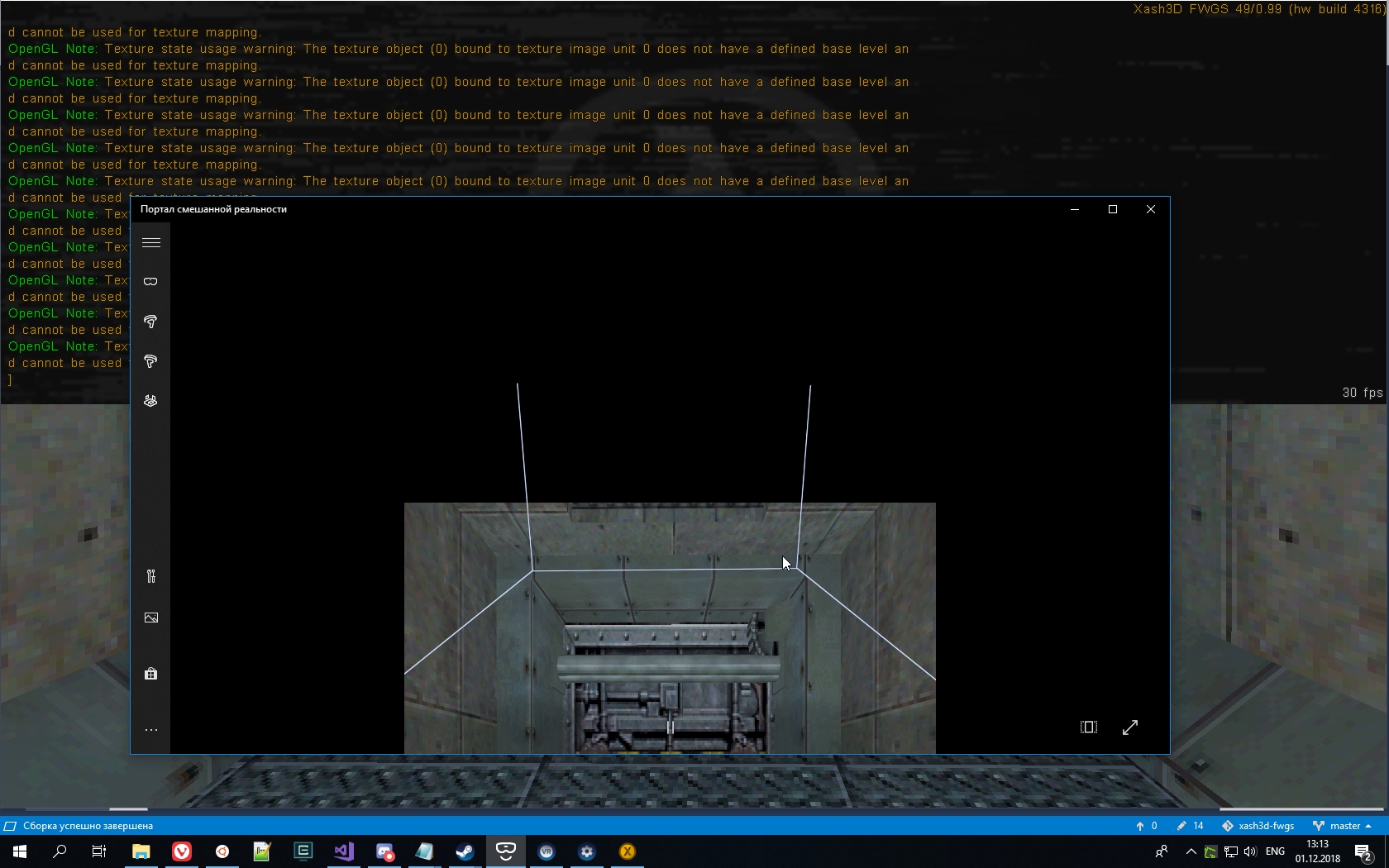Expand the three-dots more options in sidebar
Image resolution: width=1389 pixels, height=868 pixels.
click(150, 730)
